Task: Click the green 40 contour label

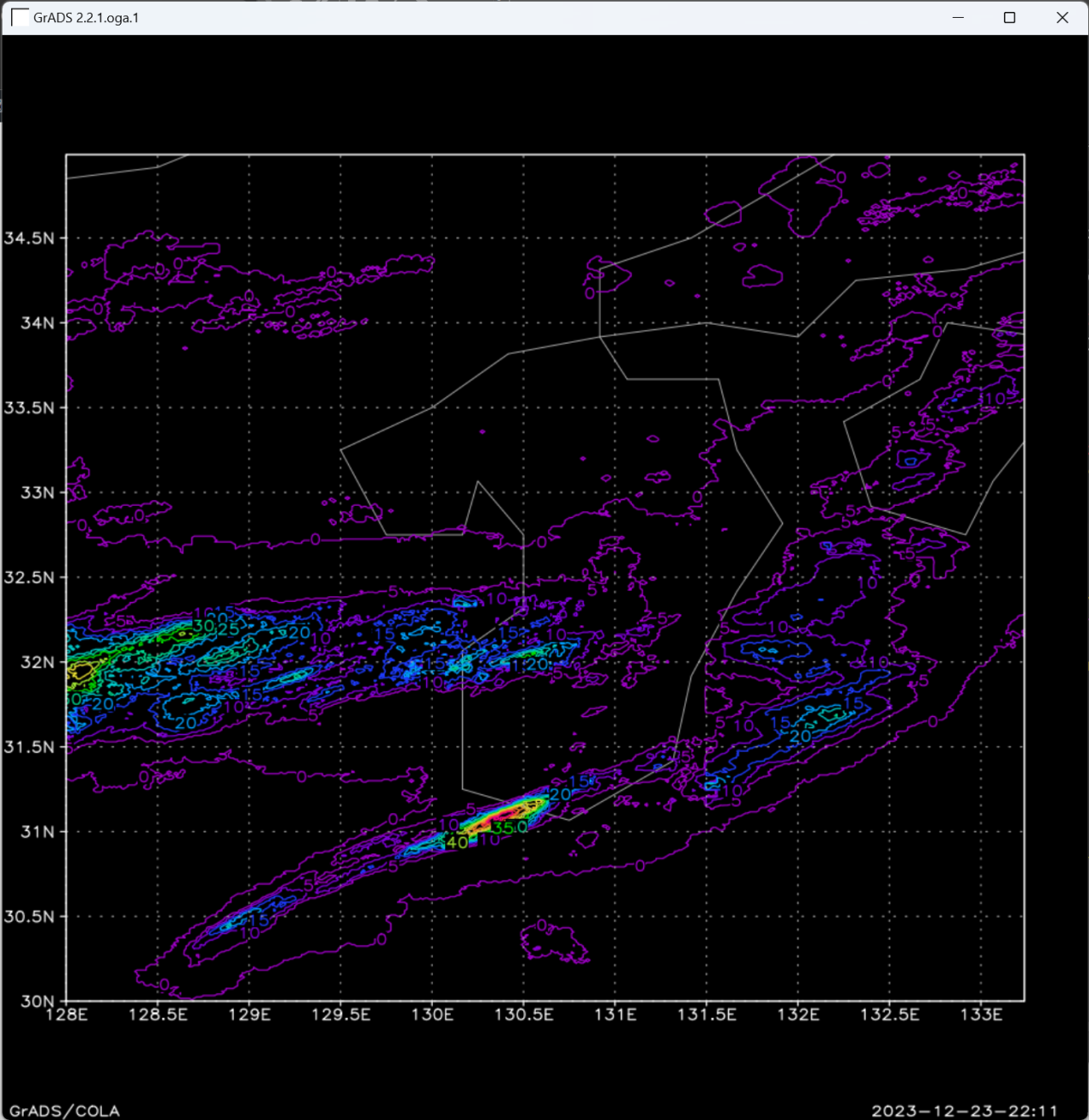Action: click(457, 843)
